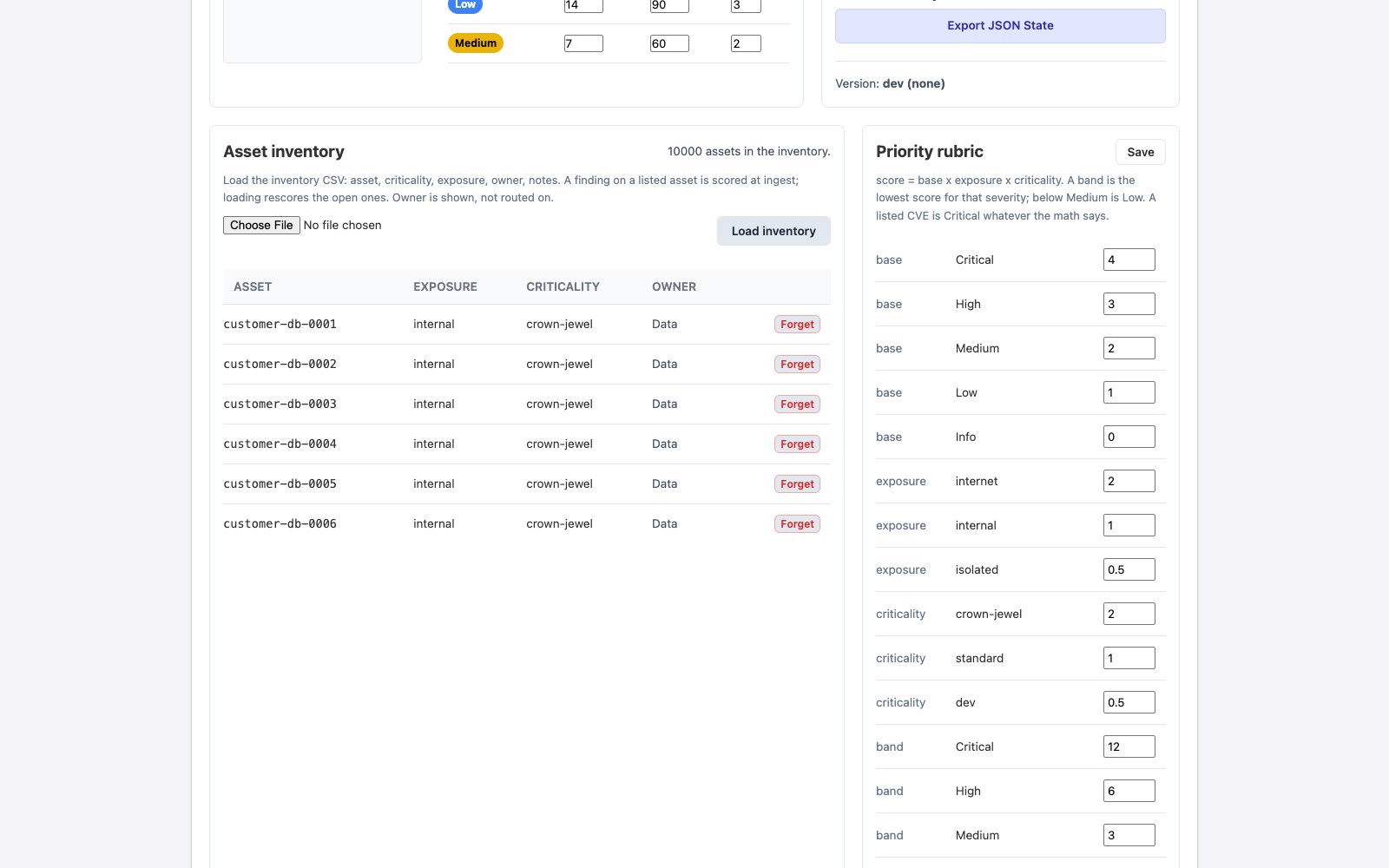Select asset name customer-db-0001

(280, 325)
